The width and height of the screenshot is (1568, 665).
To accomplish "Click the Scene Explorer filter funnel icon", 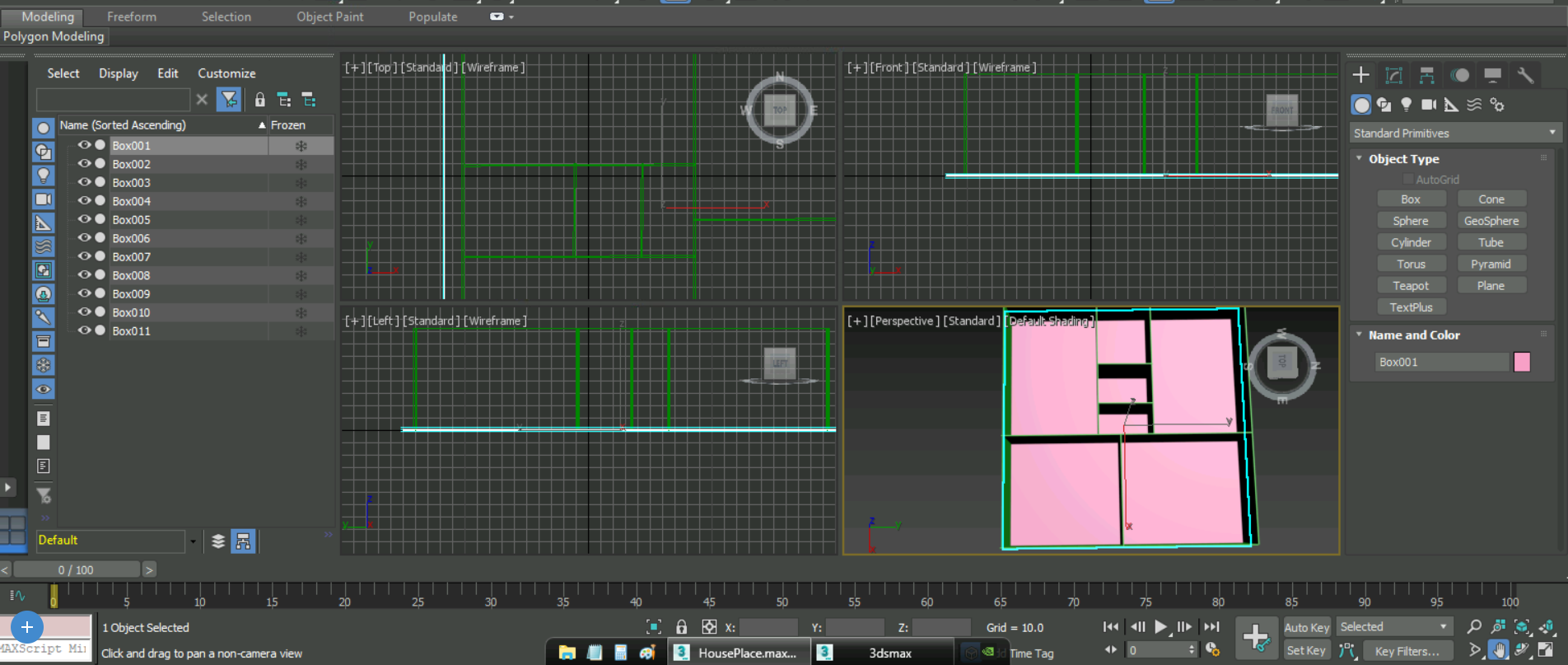I will point(229,100).
